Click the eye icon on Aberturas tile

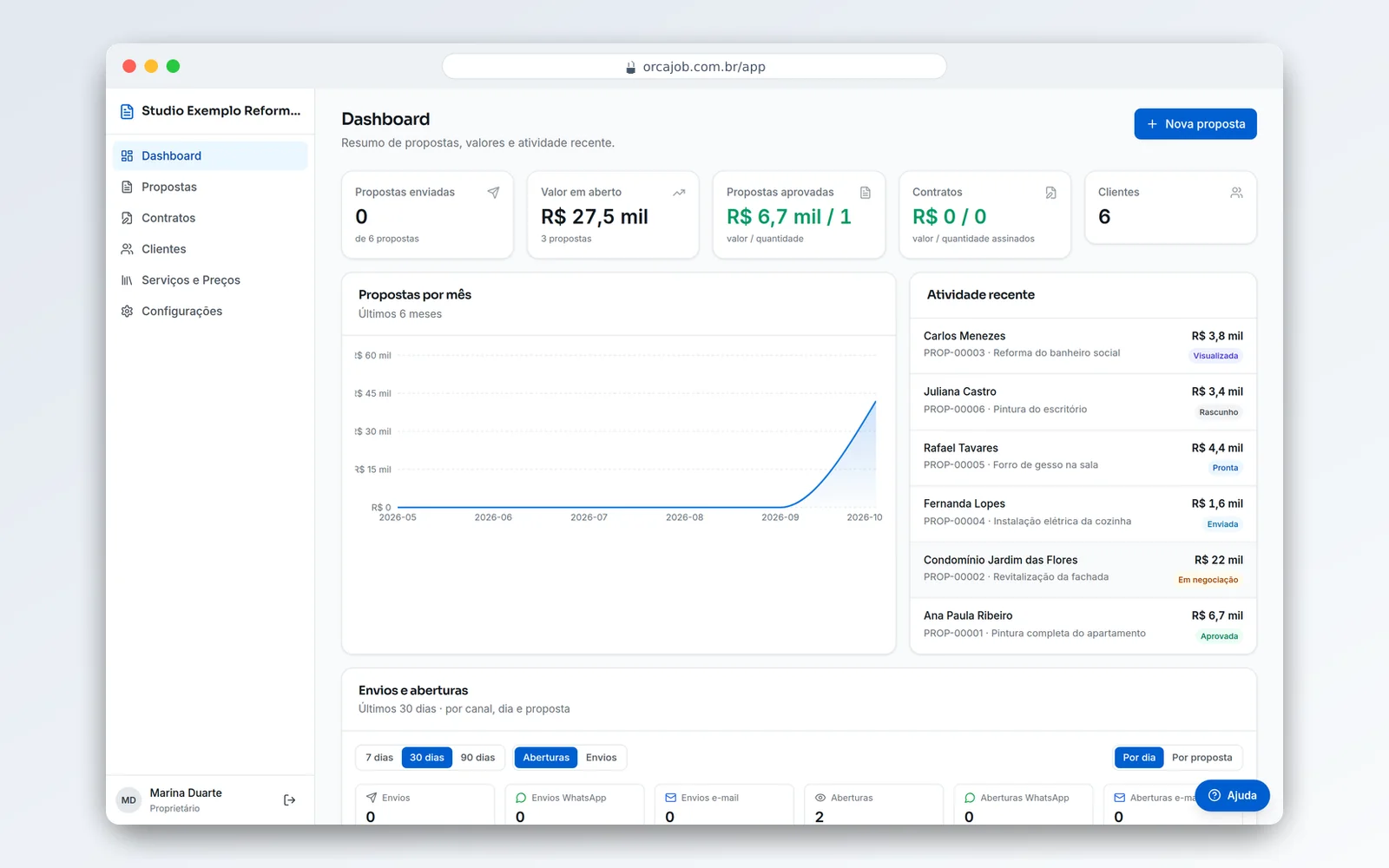(x=820, y=798)
